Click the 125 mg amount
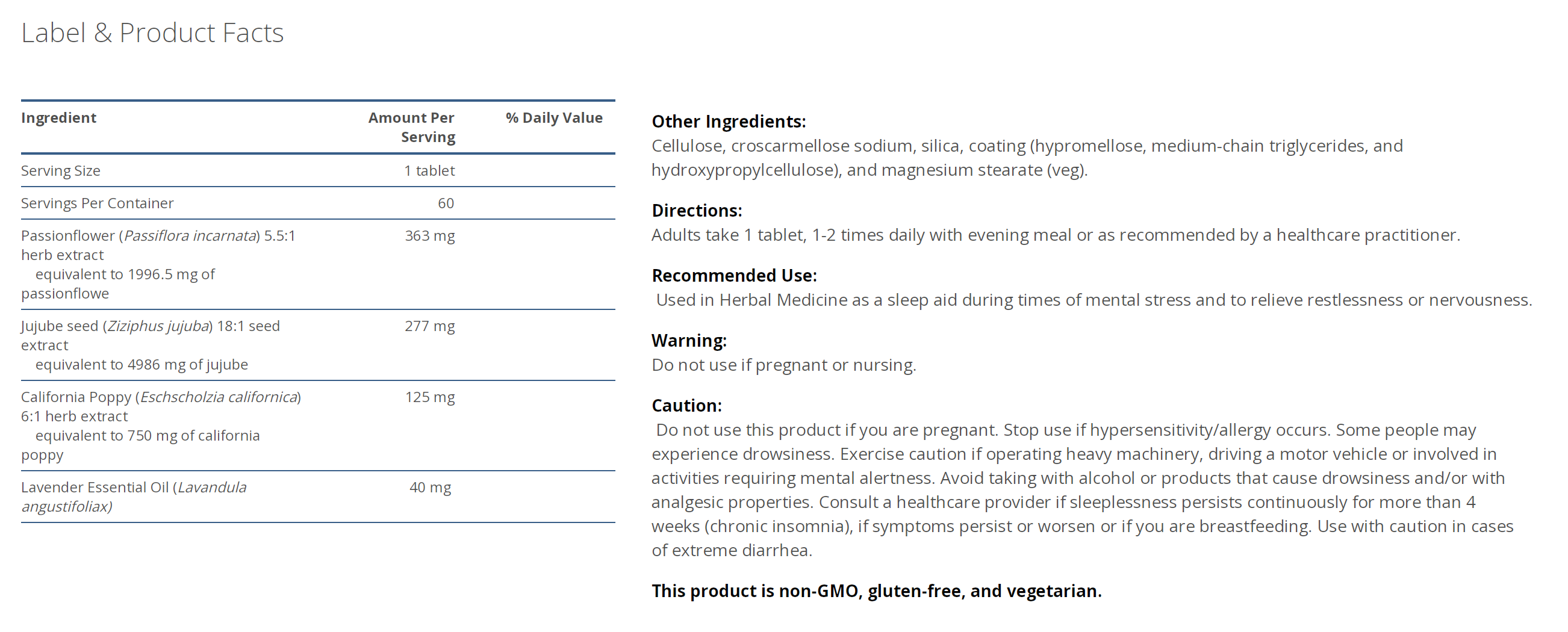The height and width of the screenshot is (632, 1568). click(x=430, y=397)
